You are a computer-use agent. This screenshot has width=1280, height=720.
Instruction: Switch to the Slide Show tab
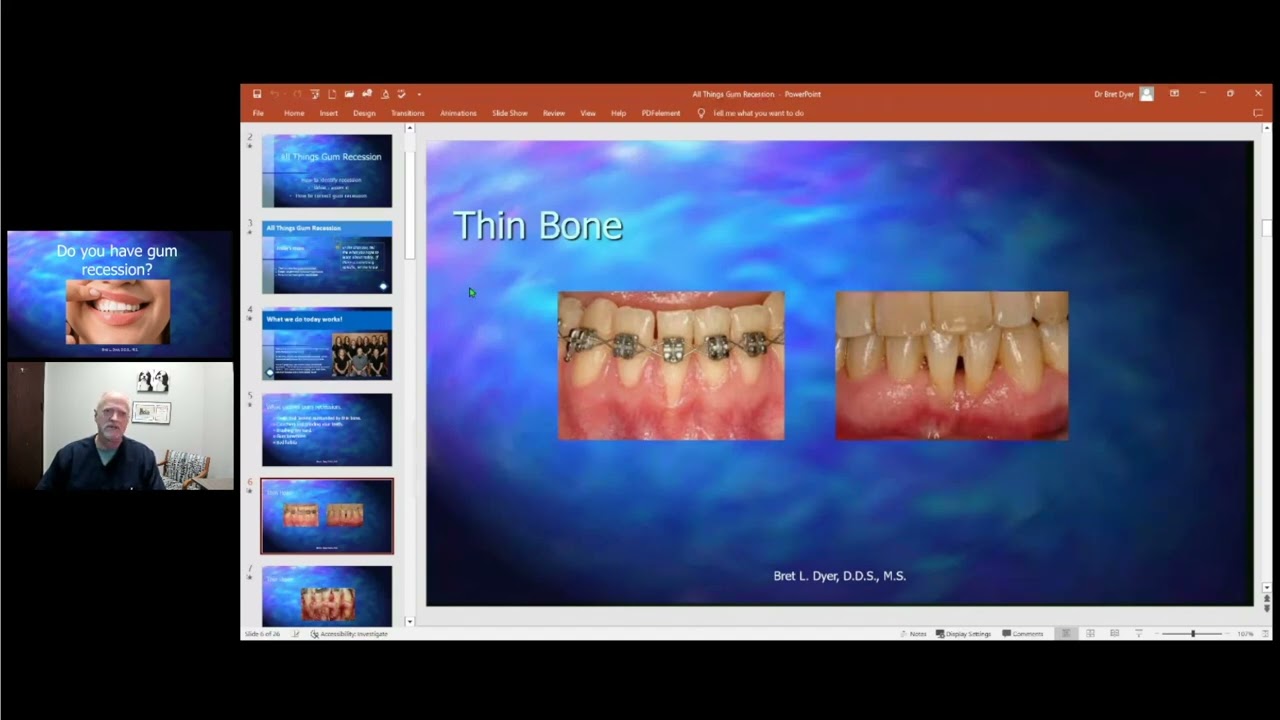[509, 113]
